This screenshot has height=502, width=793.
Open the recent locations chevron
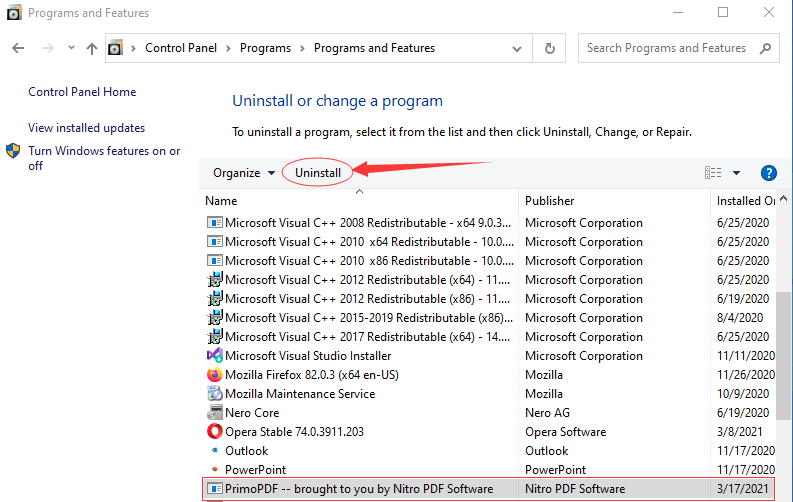pos(71,48)
